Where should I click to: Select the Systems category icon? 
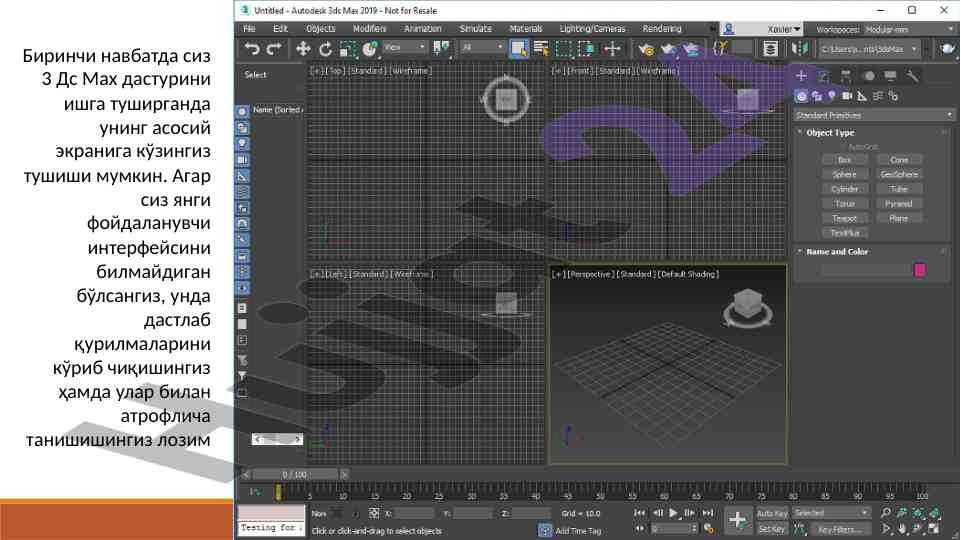(893, 96)
